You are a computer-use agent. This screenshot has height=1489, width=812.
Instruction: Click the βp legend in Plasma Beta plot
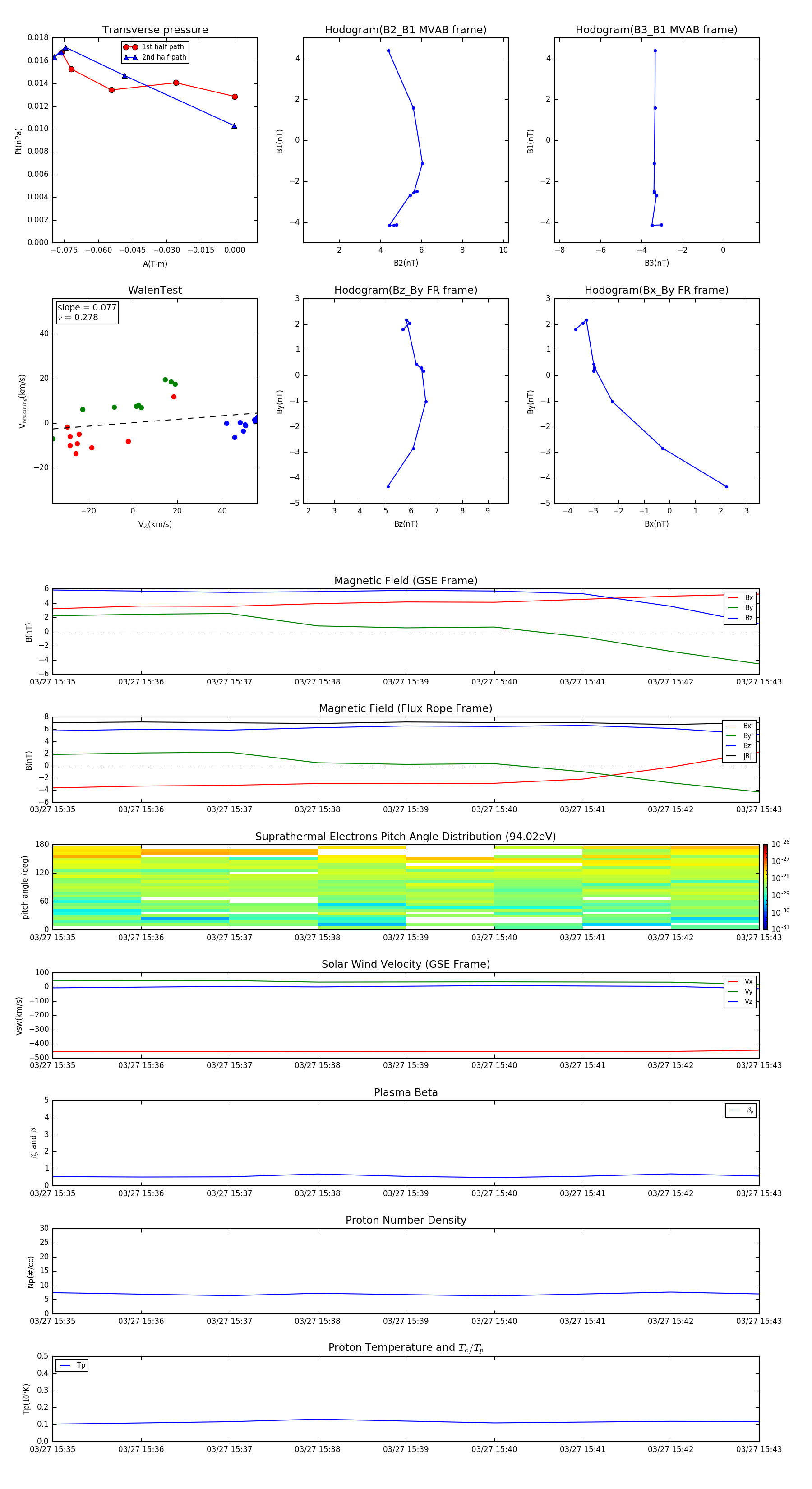pyautogui.click(x=741, y=1110)
